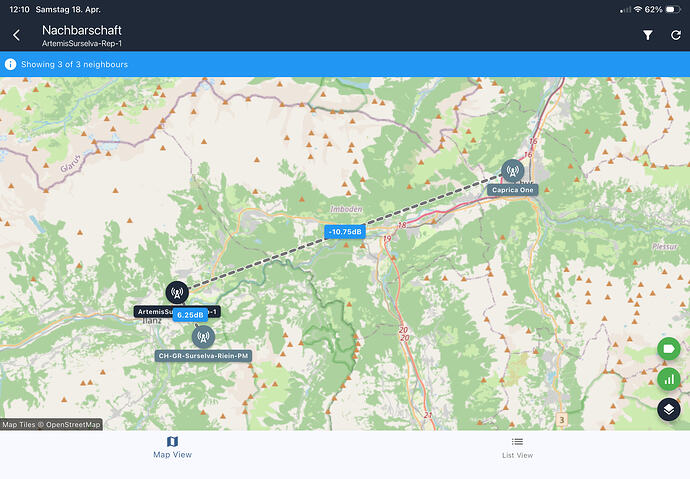Tap the CH-GR-Surselva-Riein-PM name label
The image size is (690, 479).
203,355
